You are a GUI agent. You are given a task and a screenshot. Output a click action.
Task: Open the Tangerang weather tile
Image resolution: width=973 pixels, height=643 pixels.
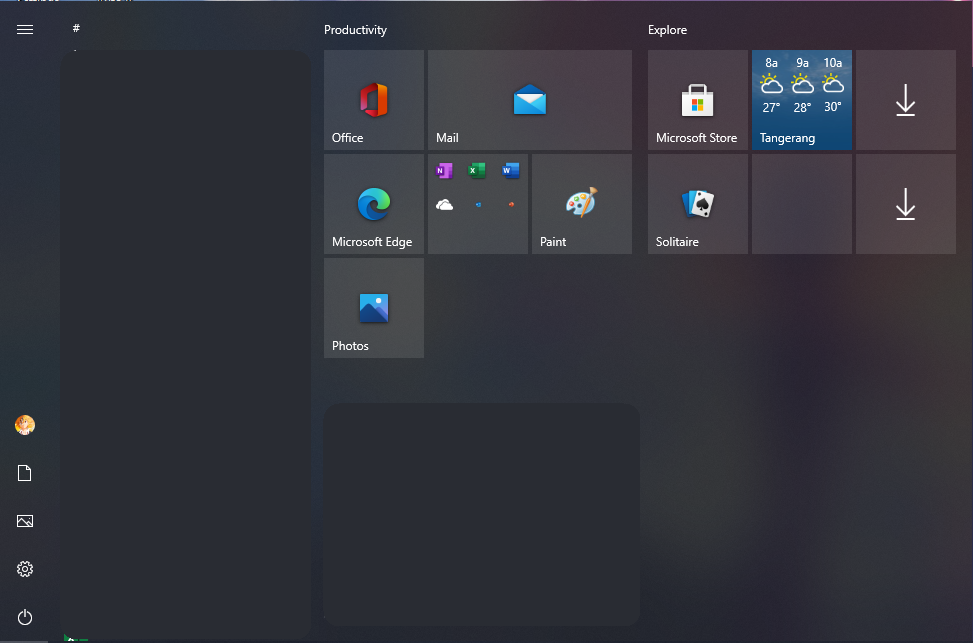click(802, 100)
